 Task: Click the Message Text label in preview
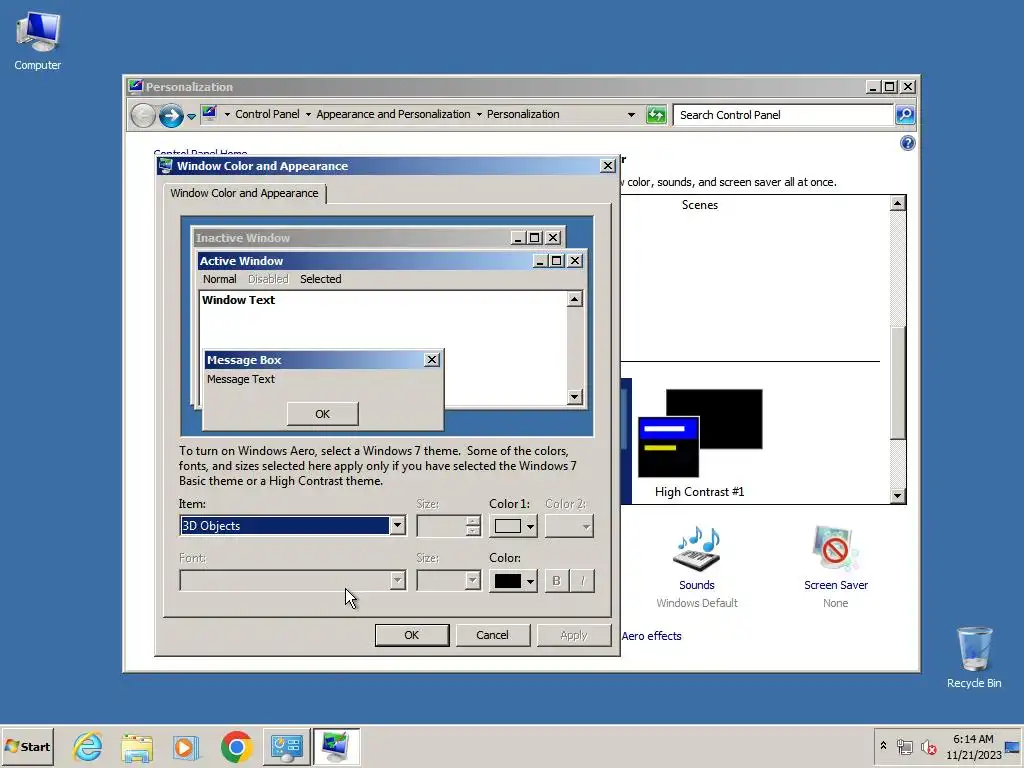[240, 379]
